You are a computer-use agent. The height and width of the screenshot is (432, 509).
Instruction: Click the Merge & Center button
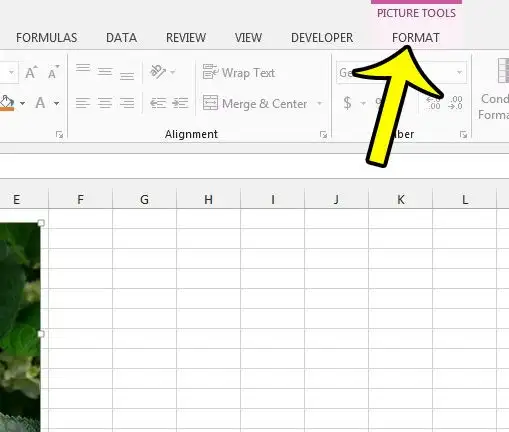click(255, 104)
